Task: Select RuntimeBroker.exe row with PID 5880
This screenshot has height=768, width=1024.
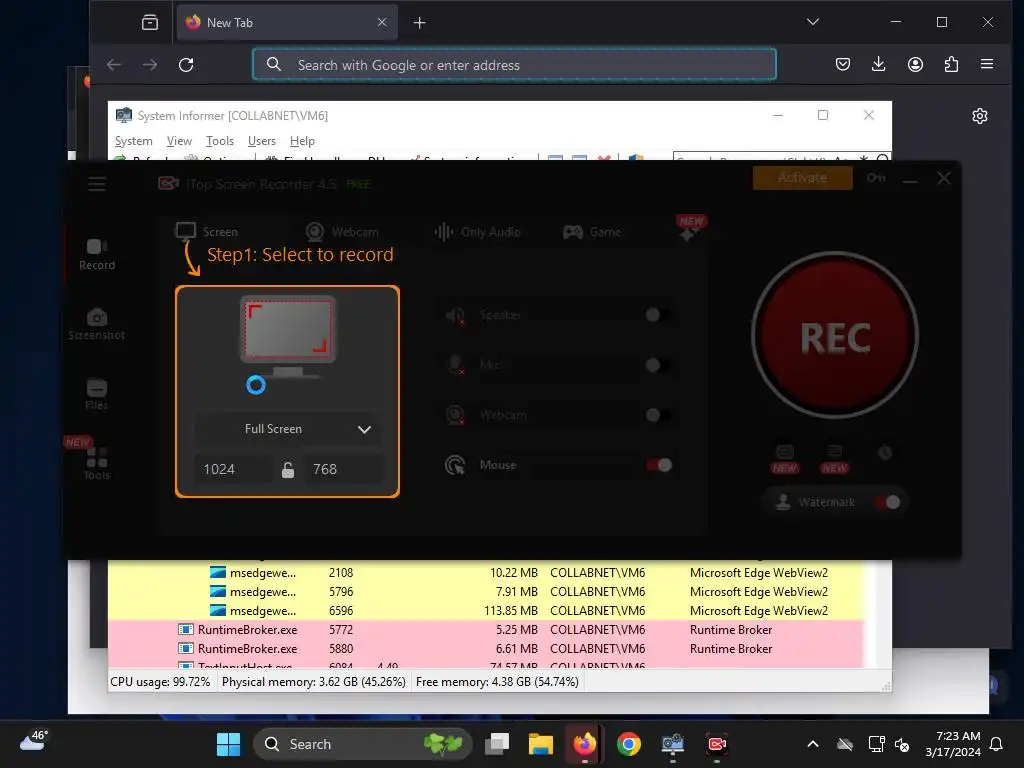Action: pos(486,648)
